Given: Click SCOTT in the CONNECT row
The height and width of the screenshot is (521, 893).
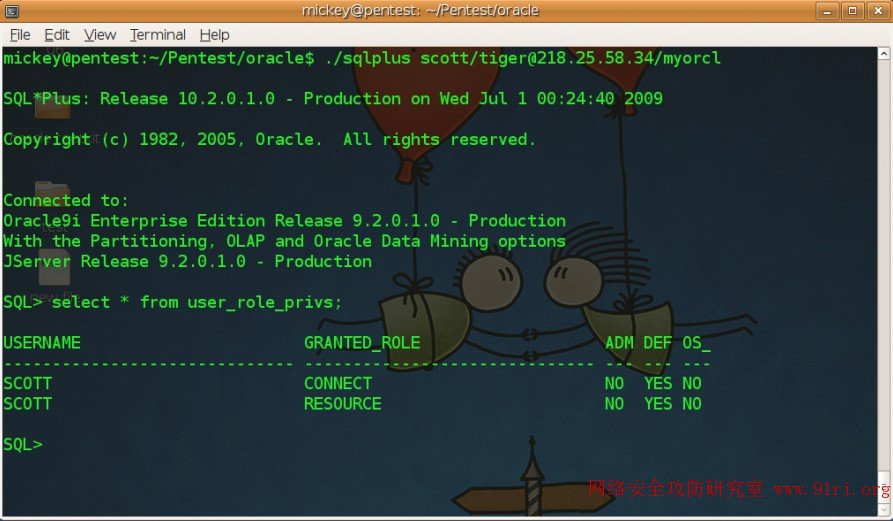Looking at the screenshot, I should (x=27, y=384).
